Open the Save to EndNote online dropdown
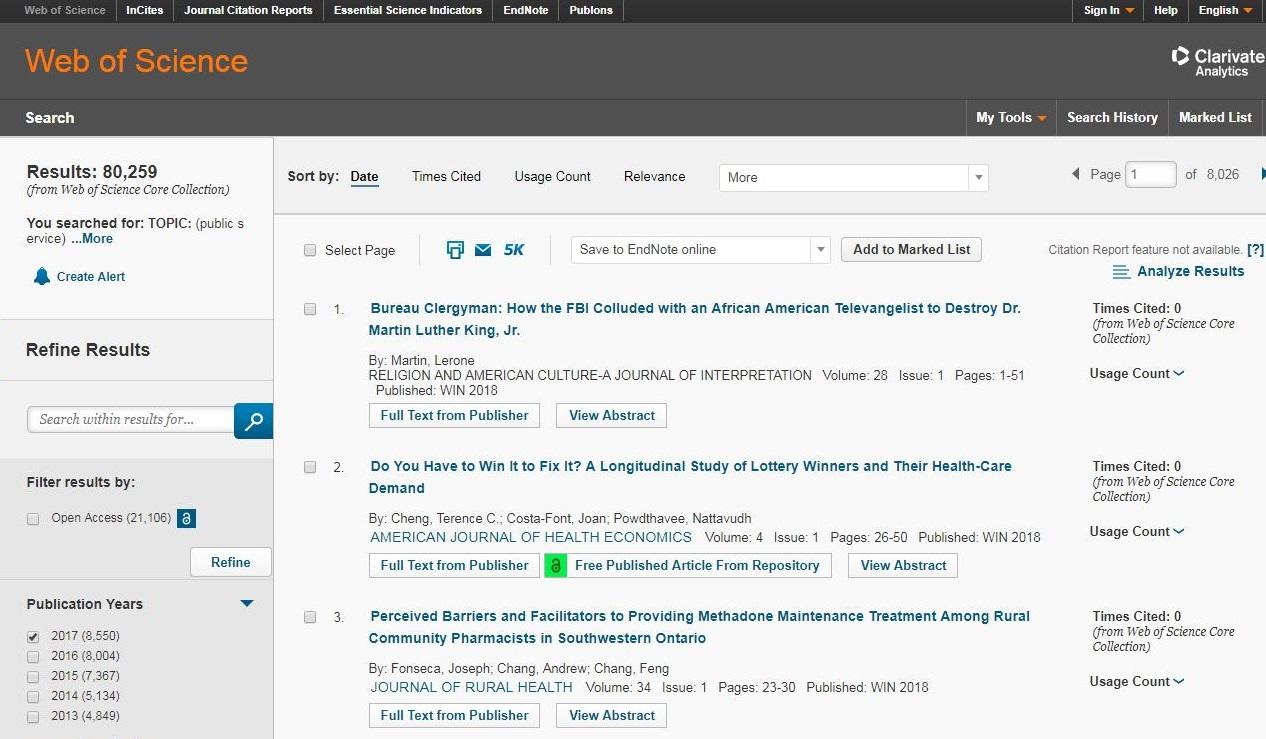The width and height of the screenshot is (1266, 739). pyautogui.click(x=701, y=250)
